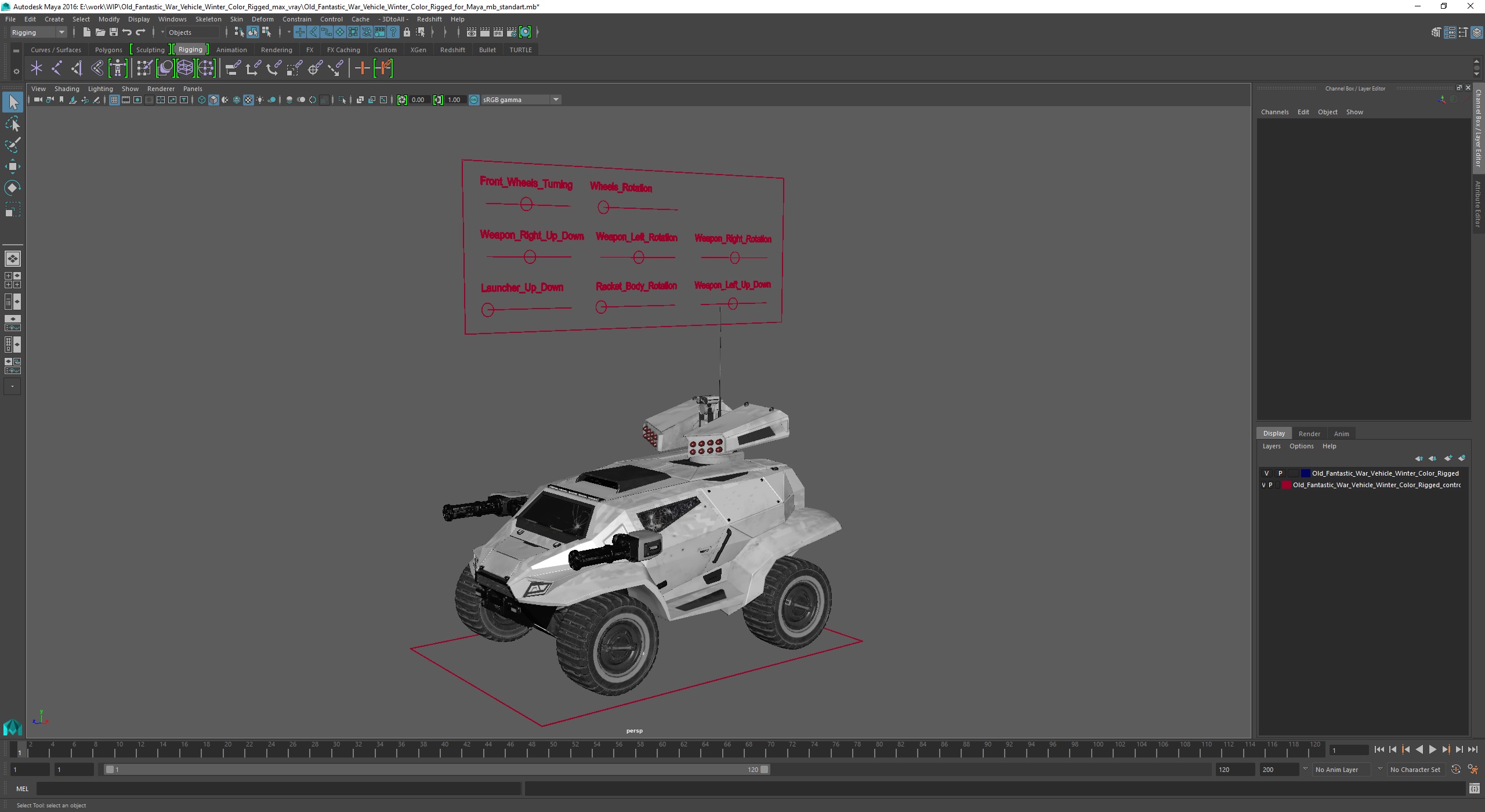
Task: Click create new layer icon in Layer Editor
Action: point(1448,458)
